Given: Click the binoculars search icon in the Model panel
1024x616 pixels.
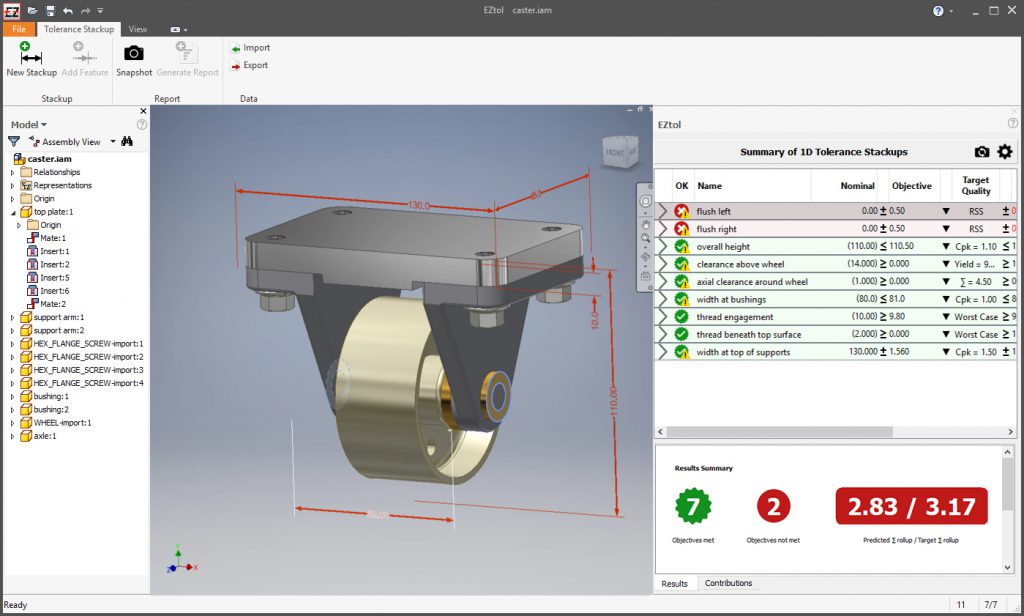Looking at the screenshot, I should (x=126, y=142).
